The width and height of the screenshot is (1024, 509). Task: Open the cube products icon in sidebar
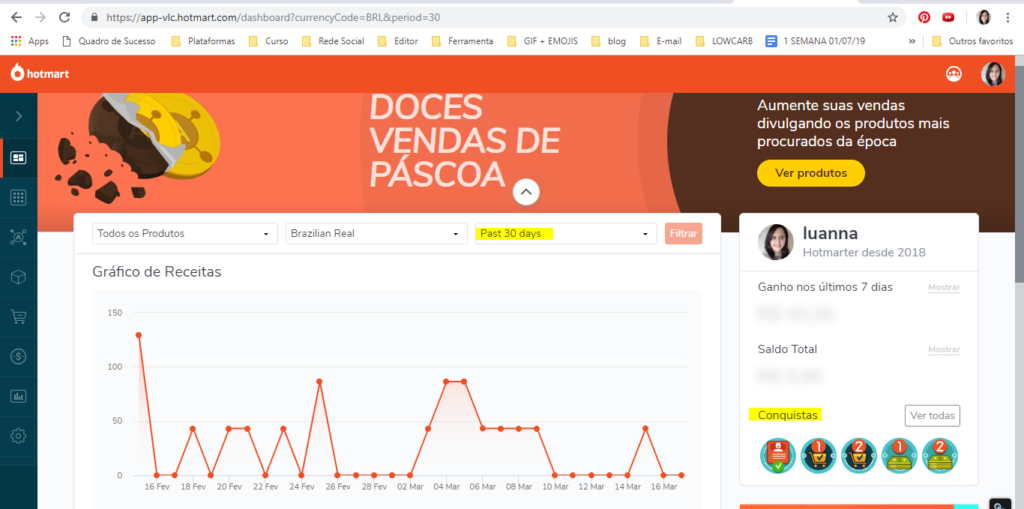(18, 277)
